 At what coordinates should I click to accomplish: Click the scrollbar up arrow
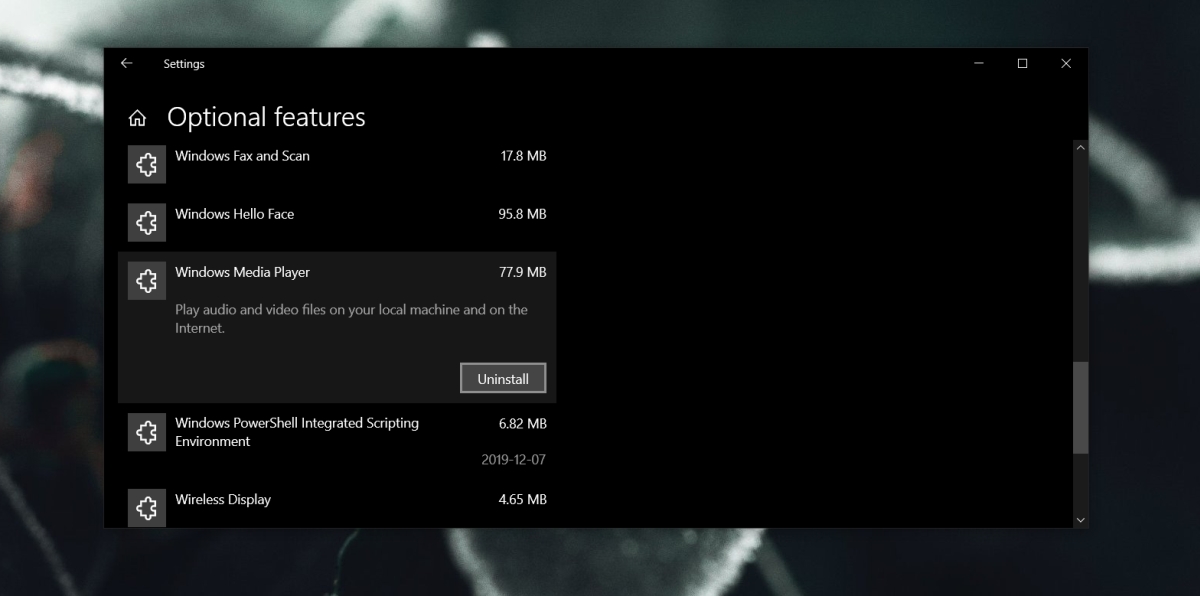tap(1080, 148)
